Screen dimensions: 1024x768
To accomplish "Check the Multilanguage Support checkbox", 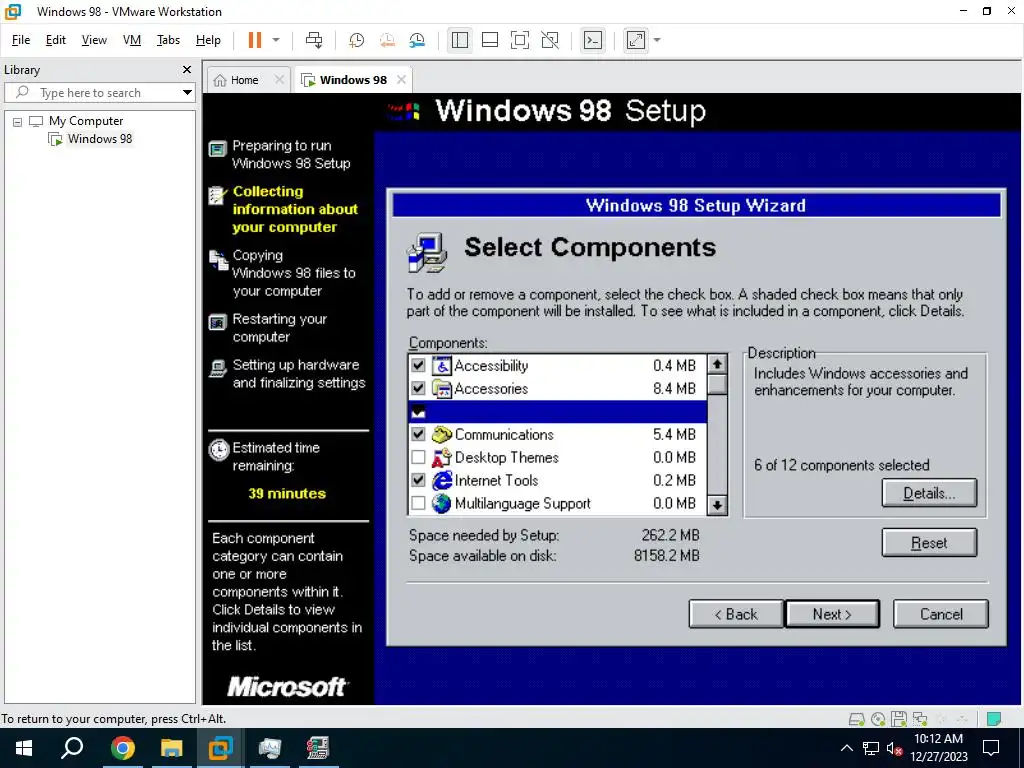I will 419,503.
